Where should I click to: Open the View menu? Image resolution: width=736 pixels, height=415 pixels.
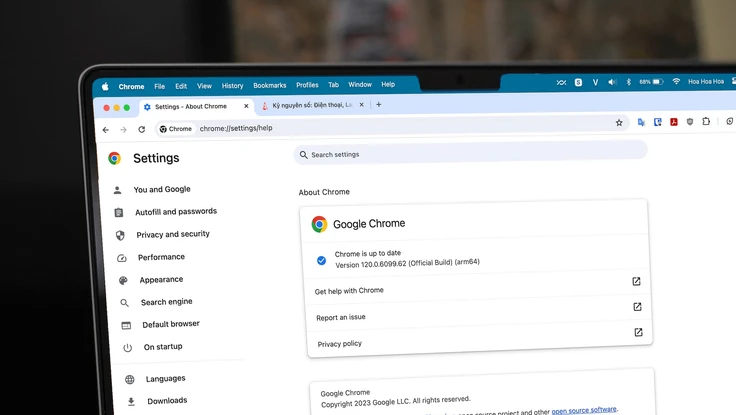pyautogui.click(x=204, y=86)
